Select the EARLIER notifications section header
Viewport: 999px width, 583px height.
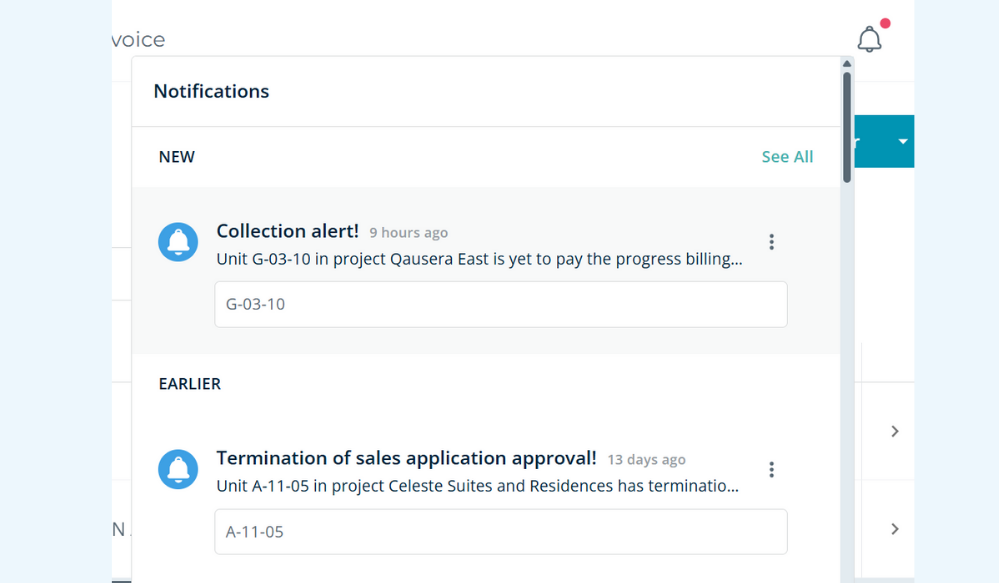click(189, 383)
